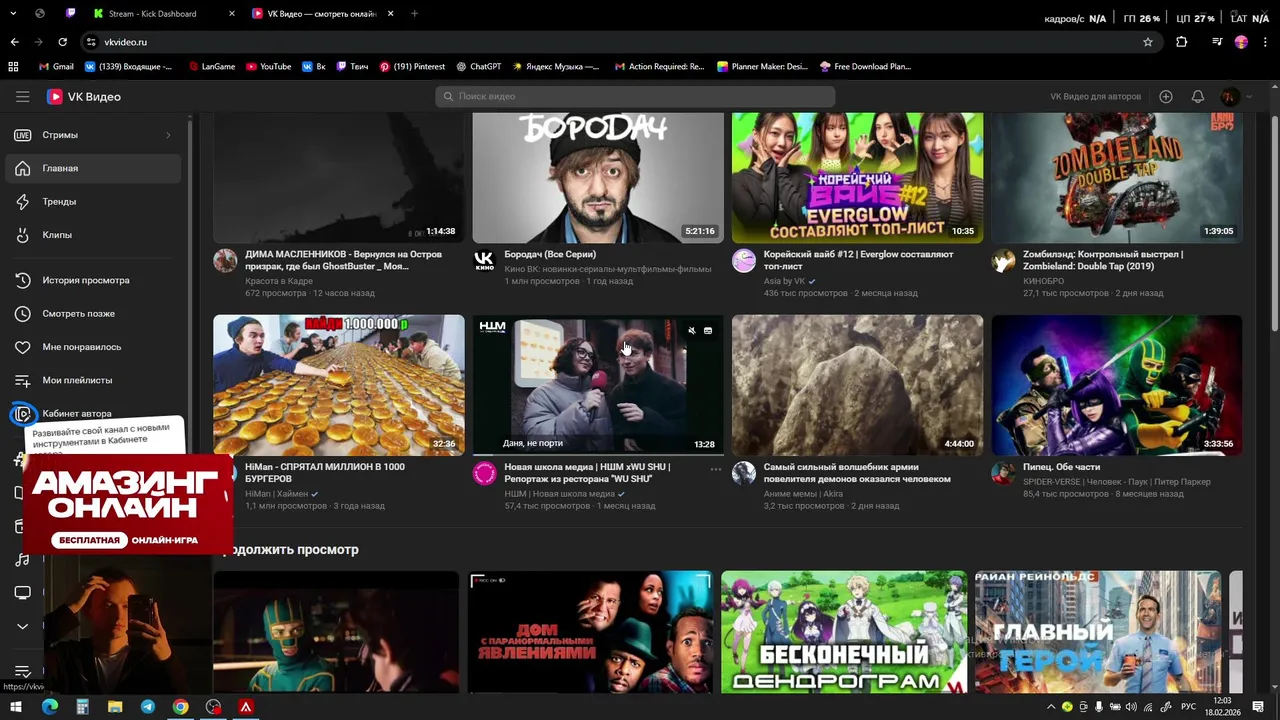Open Windows Start menu

(16, 707)
